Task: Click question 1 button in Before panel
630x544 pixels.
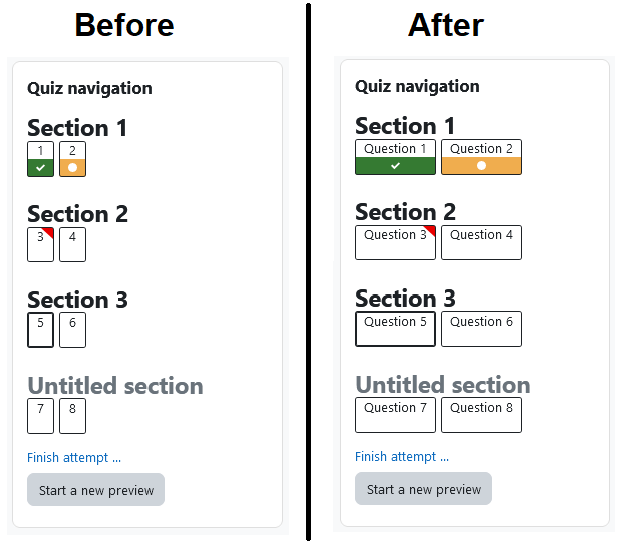Action: pyautogui.click(x=40, y=159)
